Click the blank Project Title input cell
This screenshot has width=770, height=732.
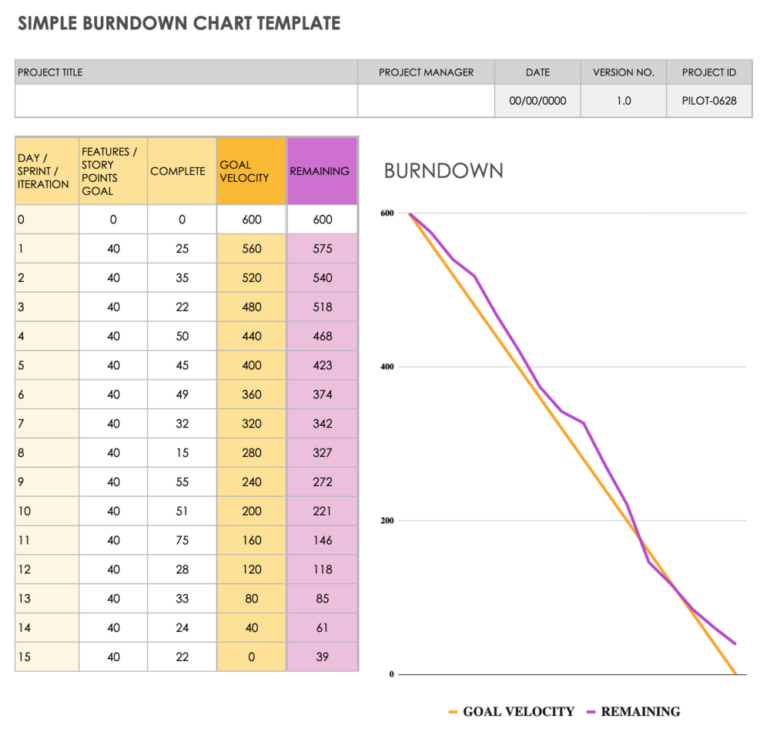186,101
